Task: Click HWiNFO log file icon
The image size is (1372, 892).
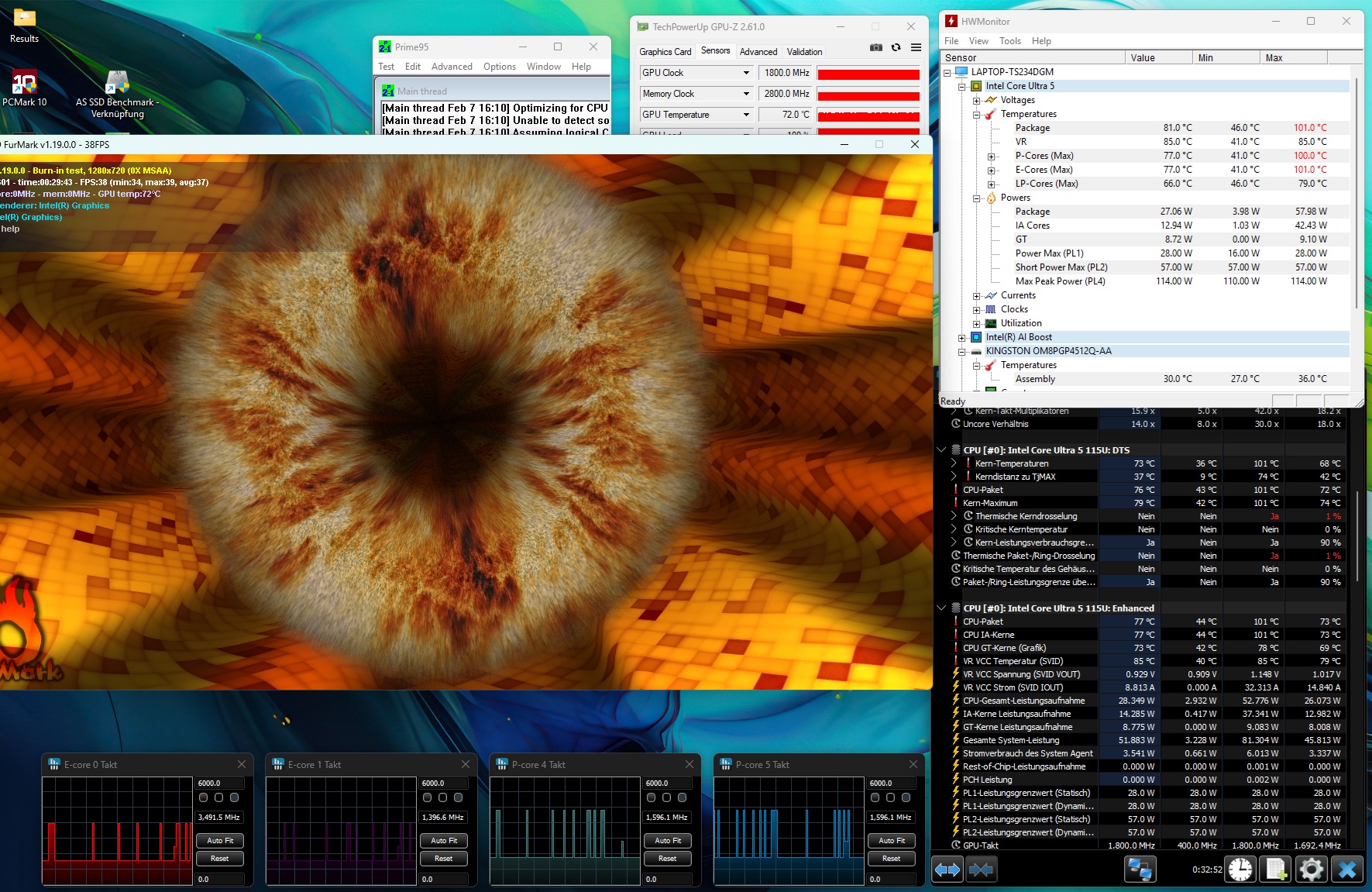Action: coord(1276,870)
